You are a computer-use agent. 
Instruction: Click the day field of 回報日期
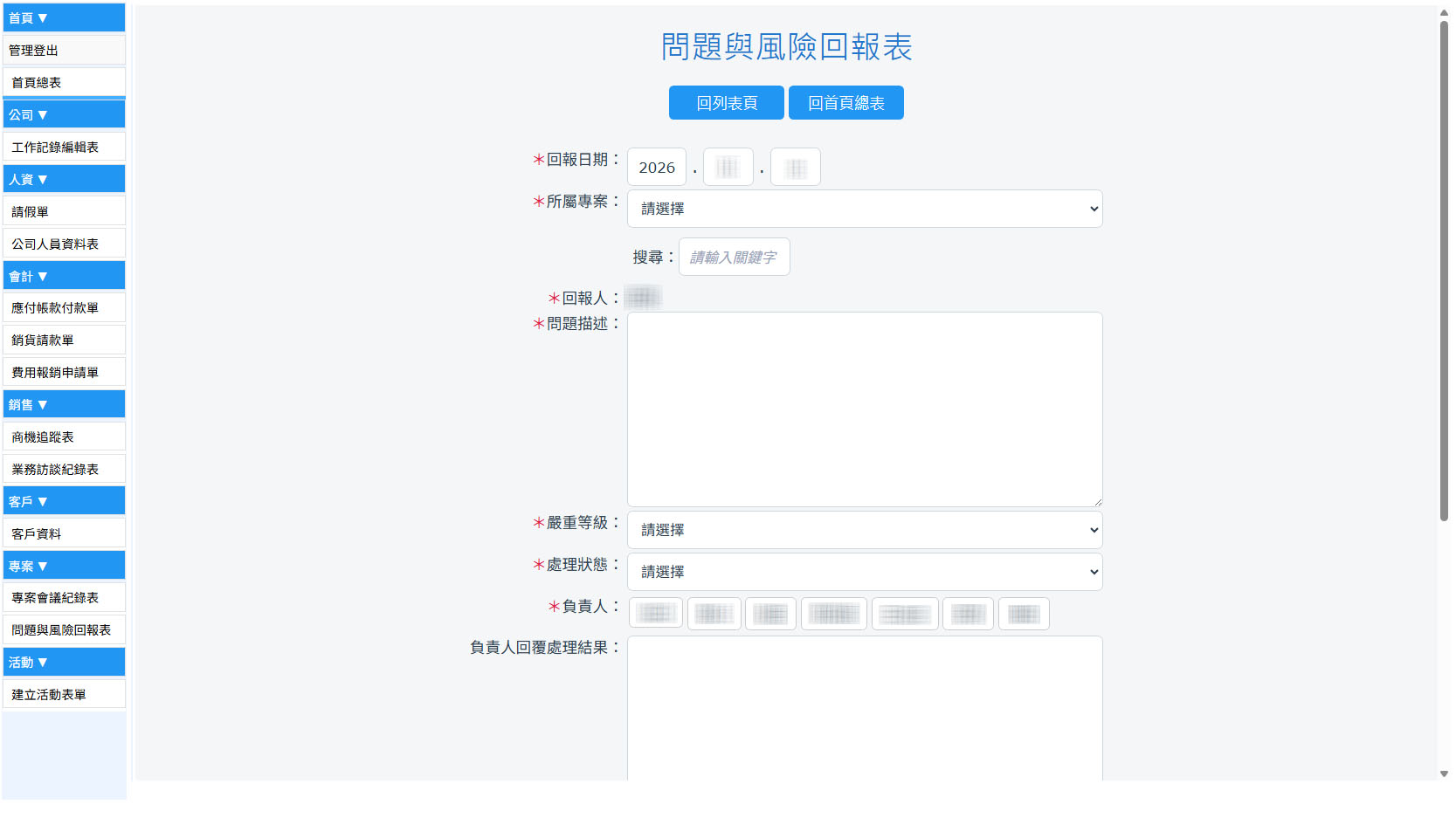(796, 167)
